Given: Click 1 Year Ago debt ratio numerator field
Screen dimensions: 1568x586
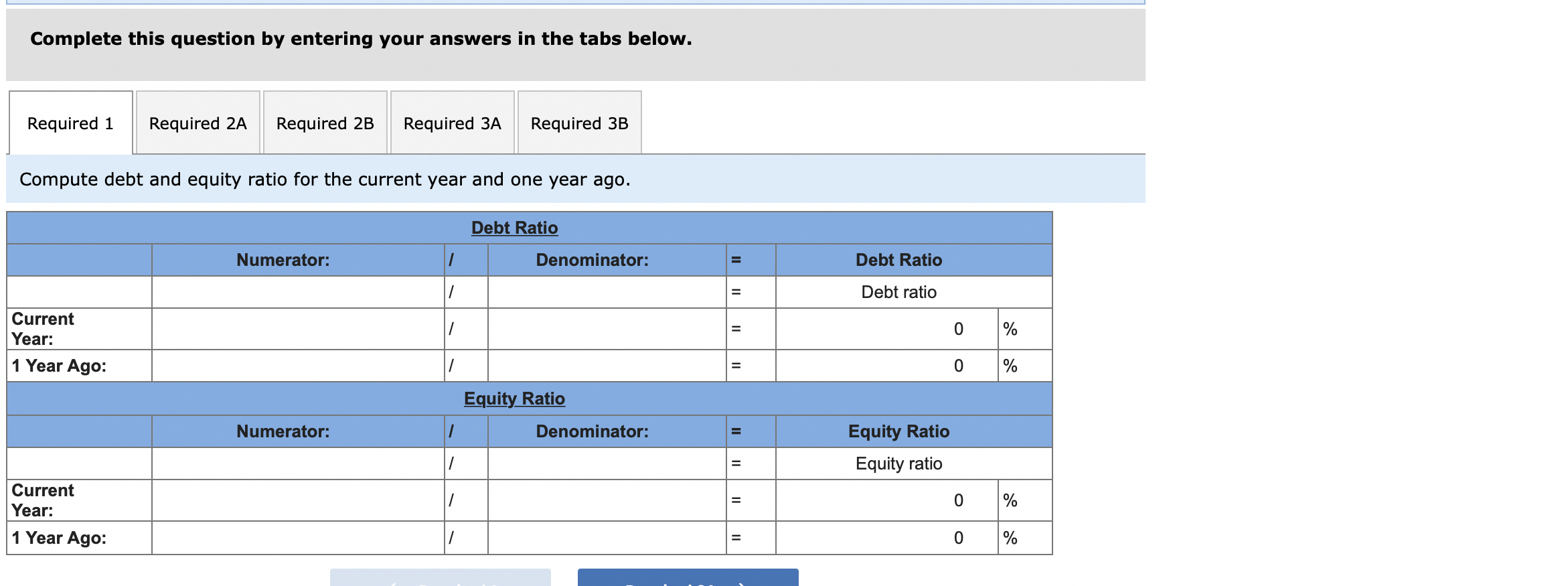Looking at the screenshot, I should (x=298, y=366).
